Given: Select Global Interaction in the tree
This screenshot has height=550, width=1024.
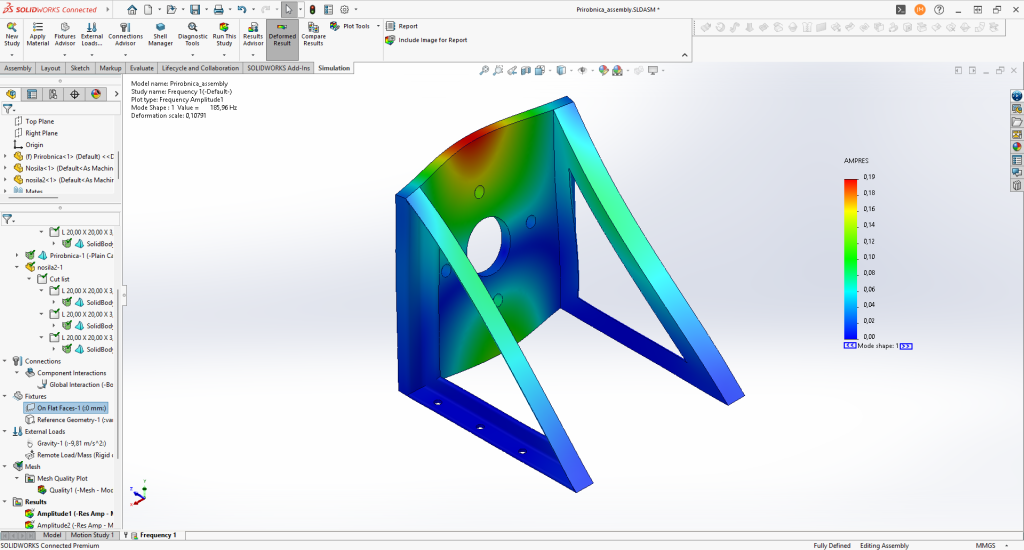Looking at the screenshot, I should 75,385.
